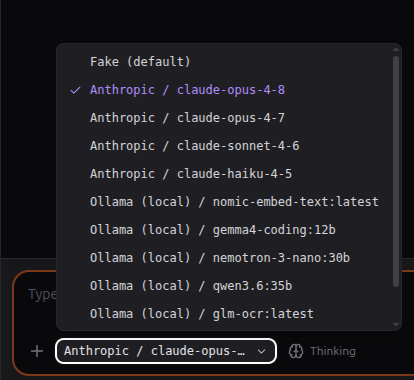Image resolution: width=414 pixels, height=380 pixels.
Task: Click the model list scrollbar thumb
Action: coord(396,171)
